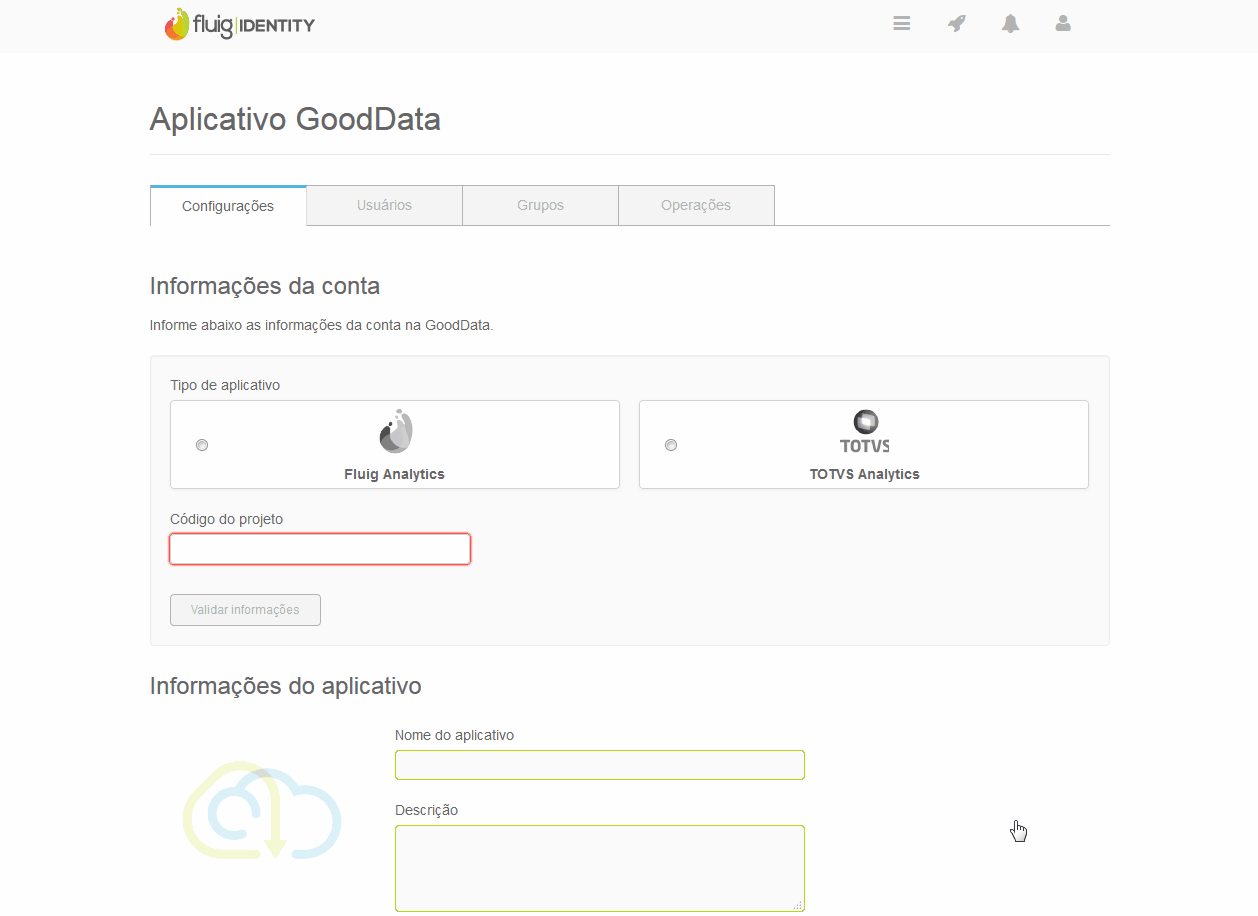Image resolution: width=1258 pixels, height=916 pixels.
Task: Switch to the Operações tab
Action: (696, 205)
